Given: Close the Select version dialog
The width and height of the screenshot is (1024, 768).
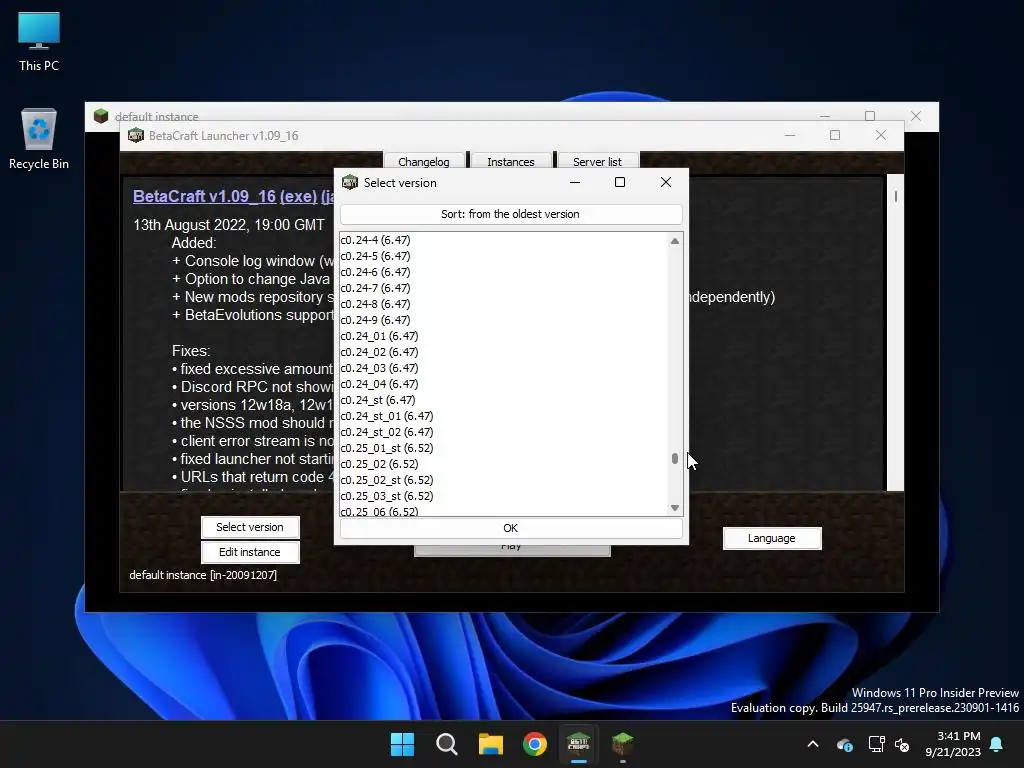Looking at the screenshot, I should (x=665, y=182).
